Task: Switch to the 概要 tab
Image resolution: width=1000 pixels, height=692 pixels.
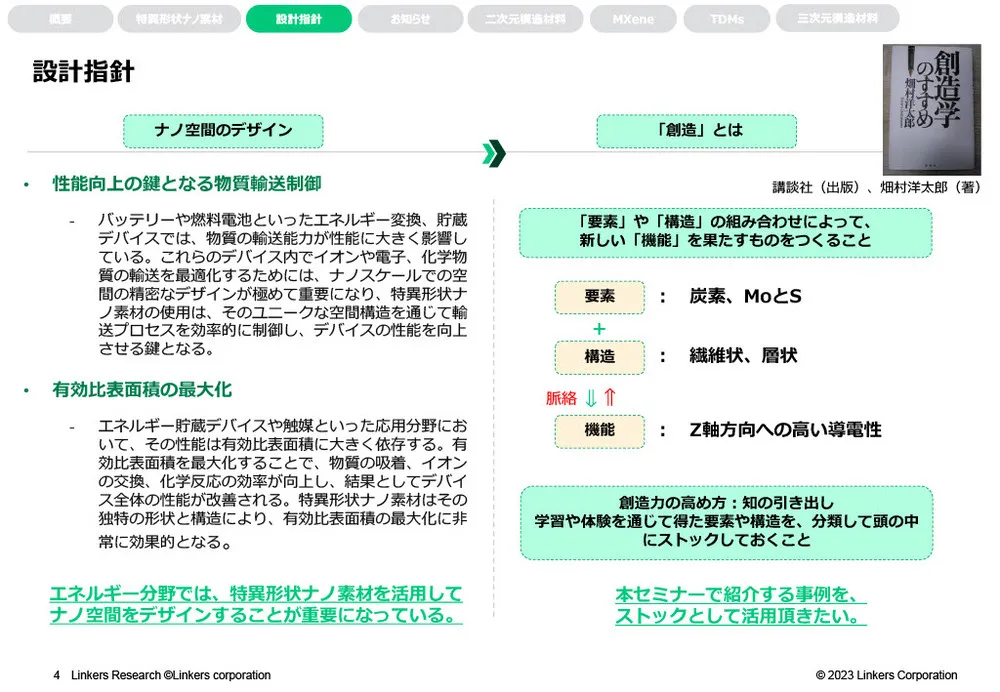Action: [59, 18]
